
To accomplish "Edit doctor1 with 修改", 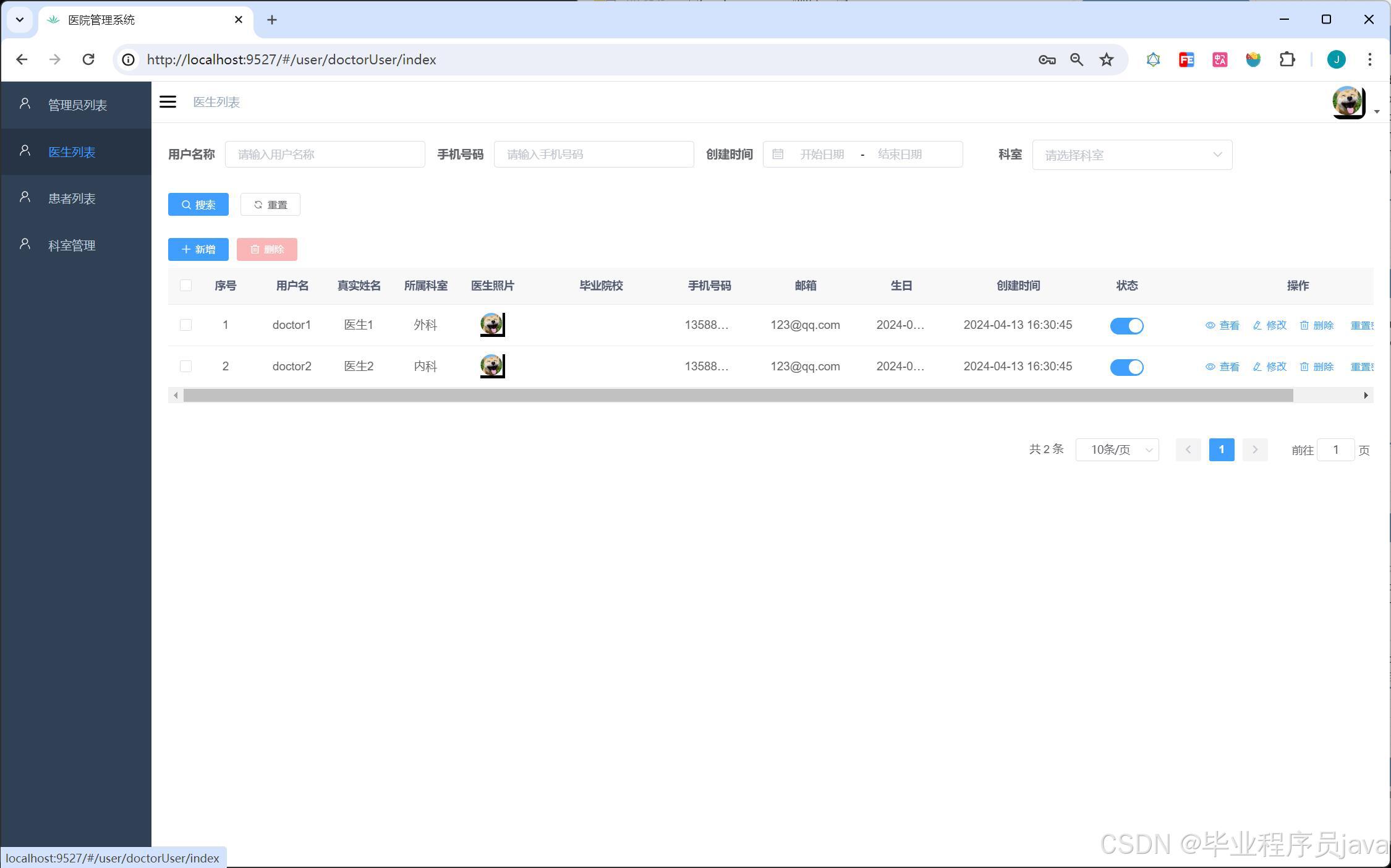I will click(x=1270, y=325).
